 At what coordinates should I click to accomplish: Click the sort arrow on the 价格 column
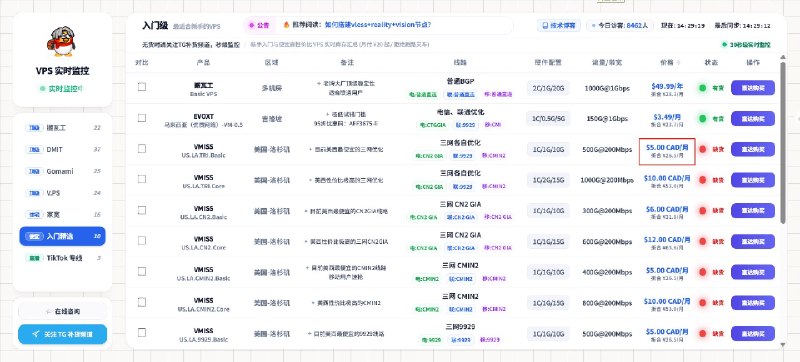click(678, 63)
